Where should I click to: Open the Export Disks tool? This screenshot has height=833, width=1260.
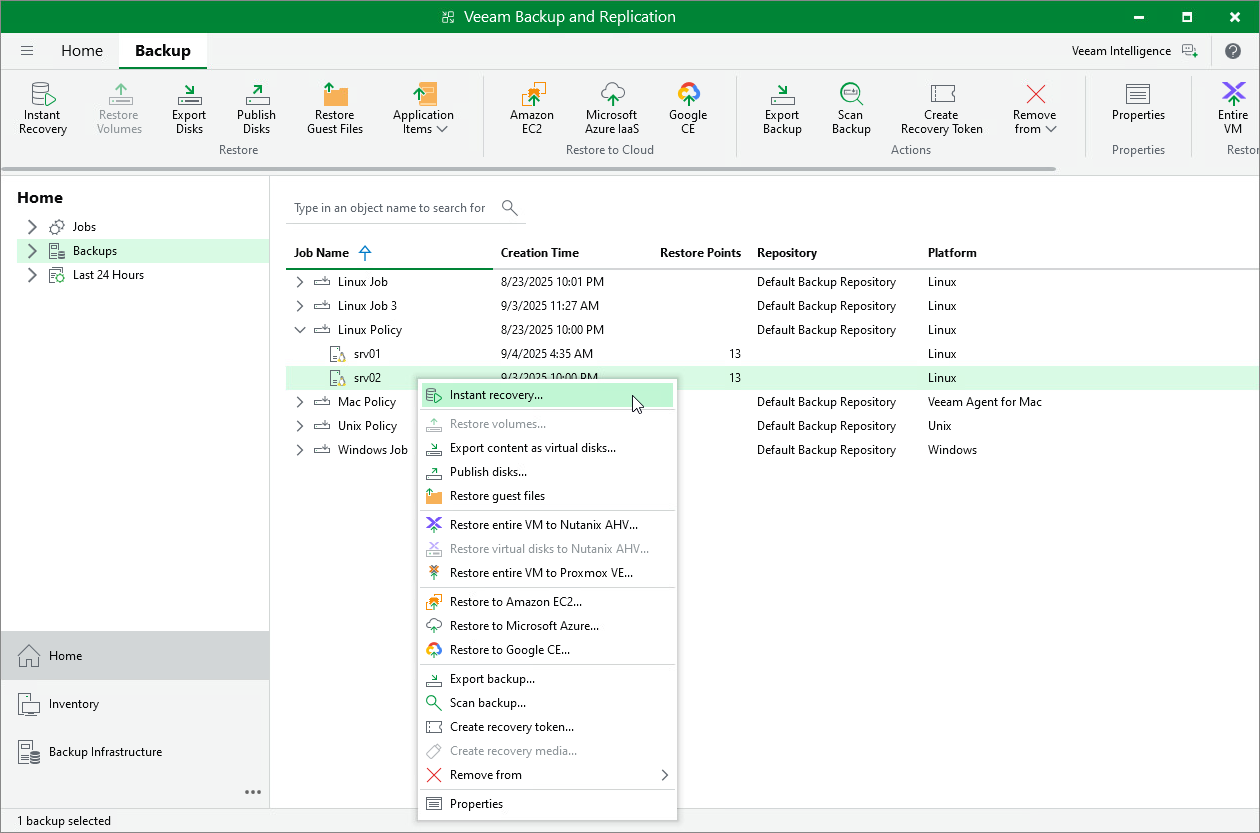(x=188, y=105)
